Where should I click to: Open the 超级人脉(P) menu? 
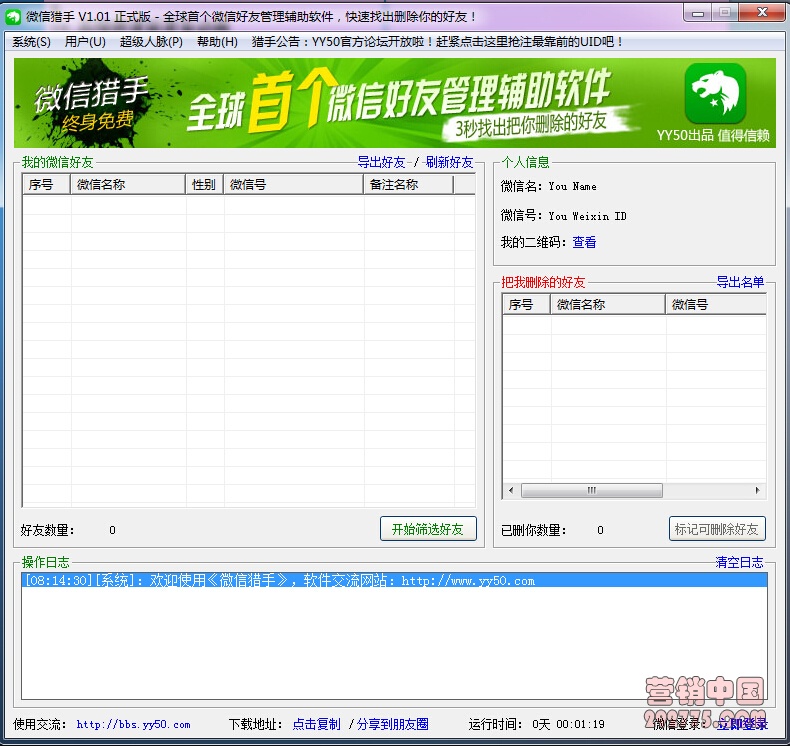(x=151, y=42)
